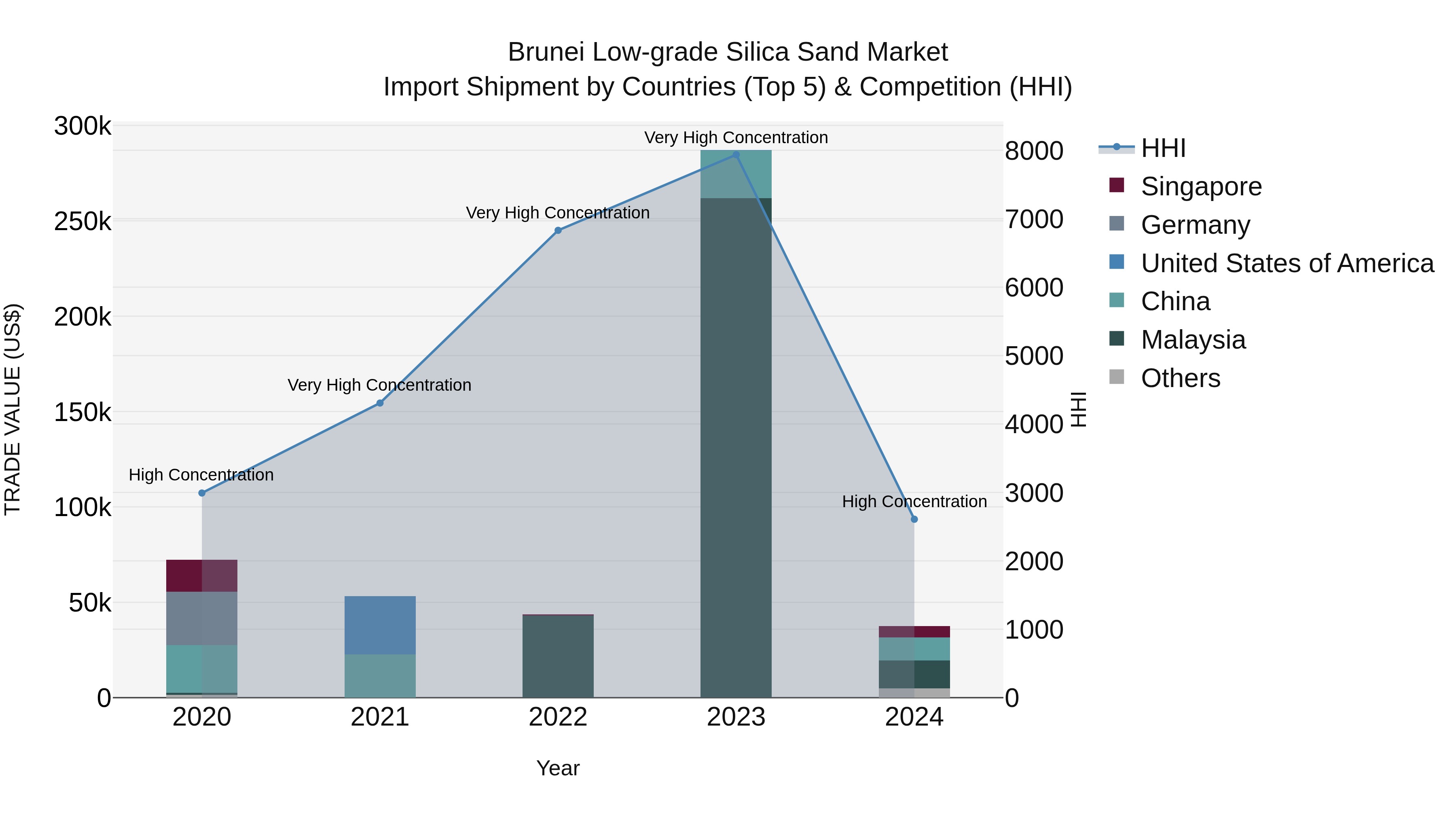Click the 2023 Malaysia bar segment
This screenshot has width=1456, height=819.
(x=736, y=448)
